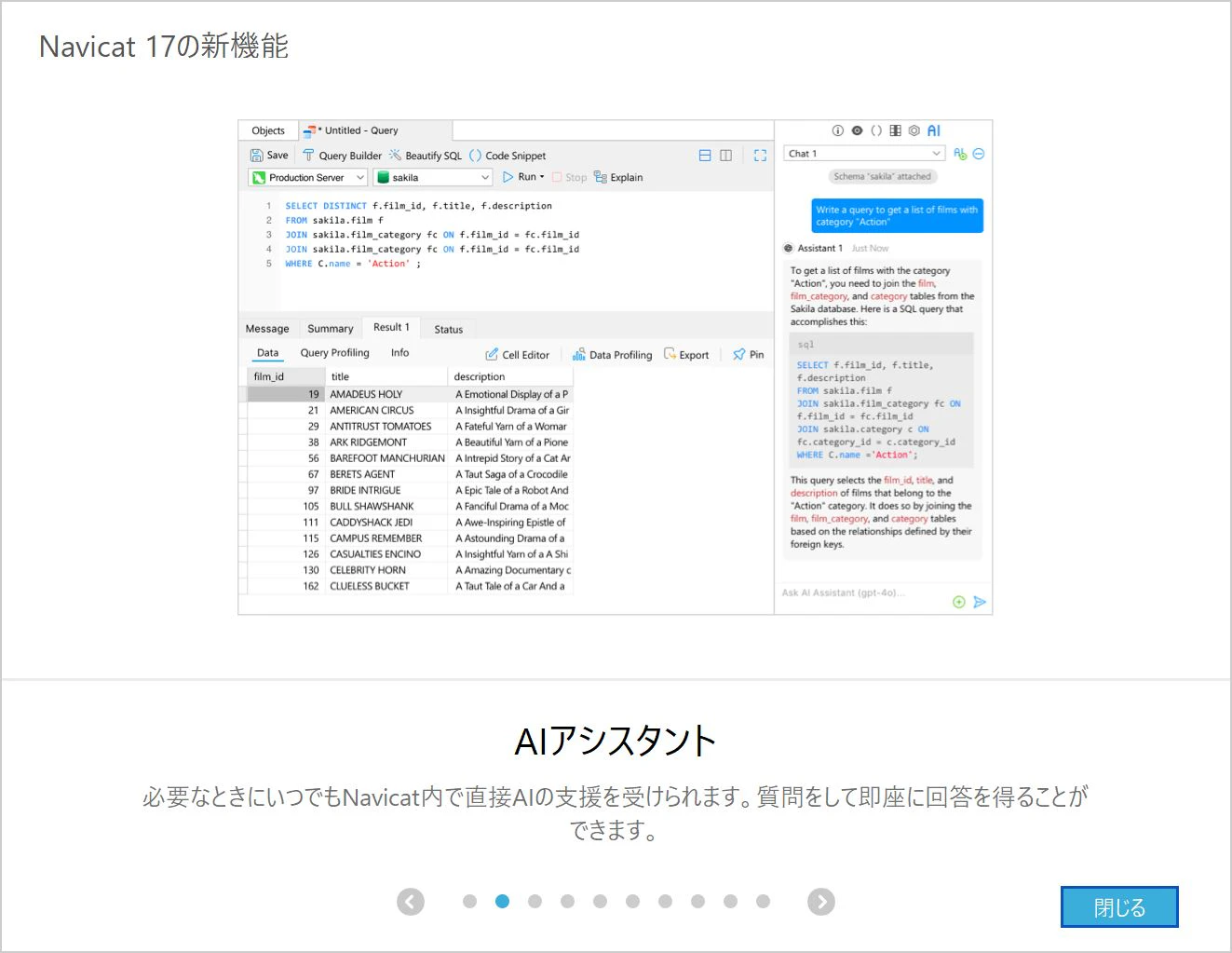Select Objects tab in preview screenshot
1232x953 pixels.
click(x=268, y=130)
